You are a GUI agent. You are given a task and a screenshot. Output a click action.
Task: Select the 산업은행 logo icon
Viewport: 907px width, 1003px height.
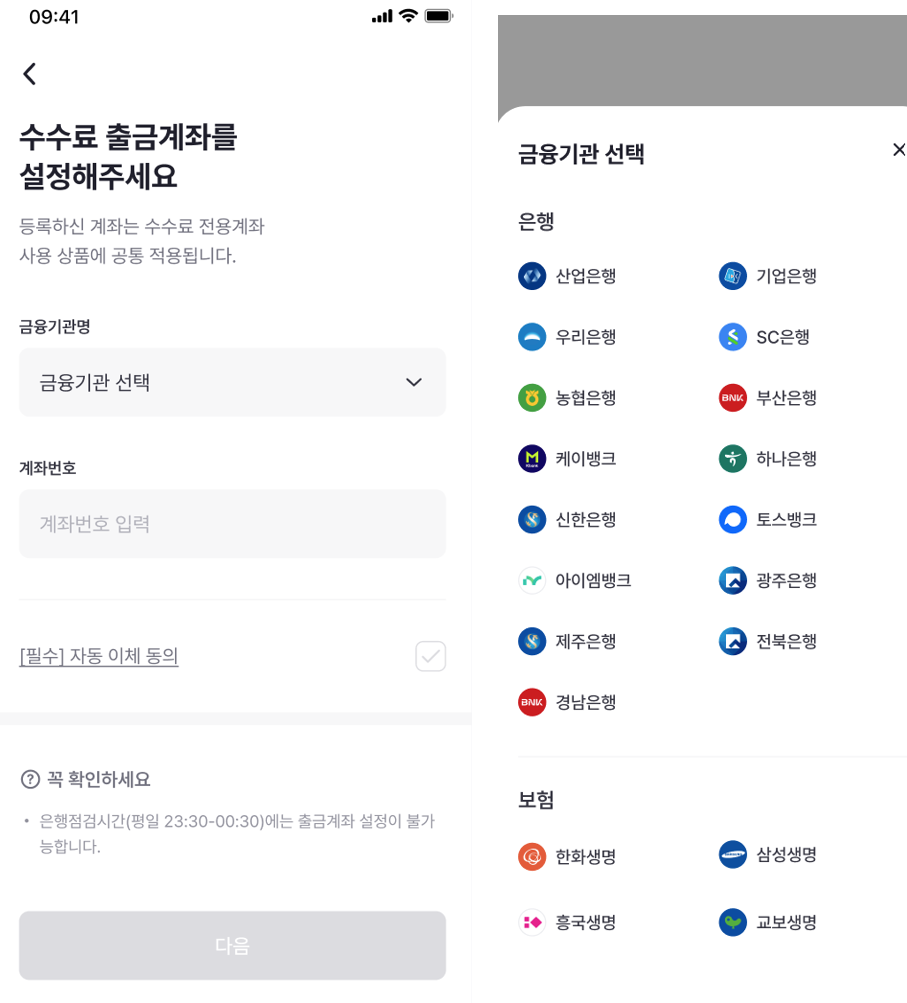[532, 276]
